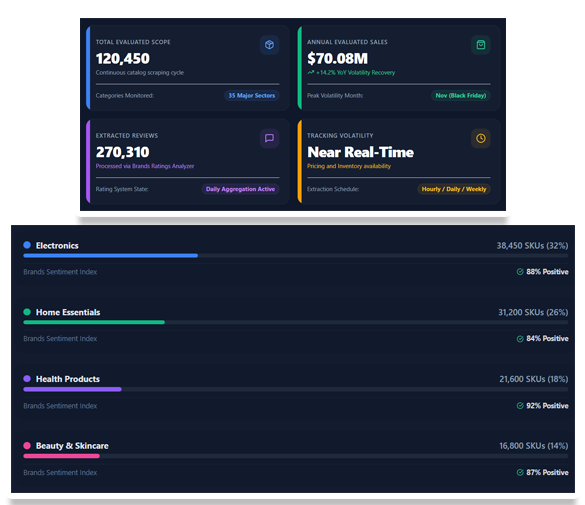Click the Categories Monitored label
The width and height of the screenshot is (585, 505).
[x=125, y=95]
